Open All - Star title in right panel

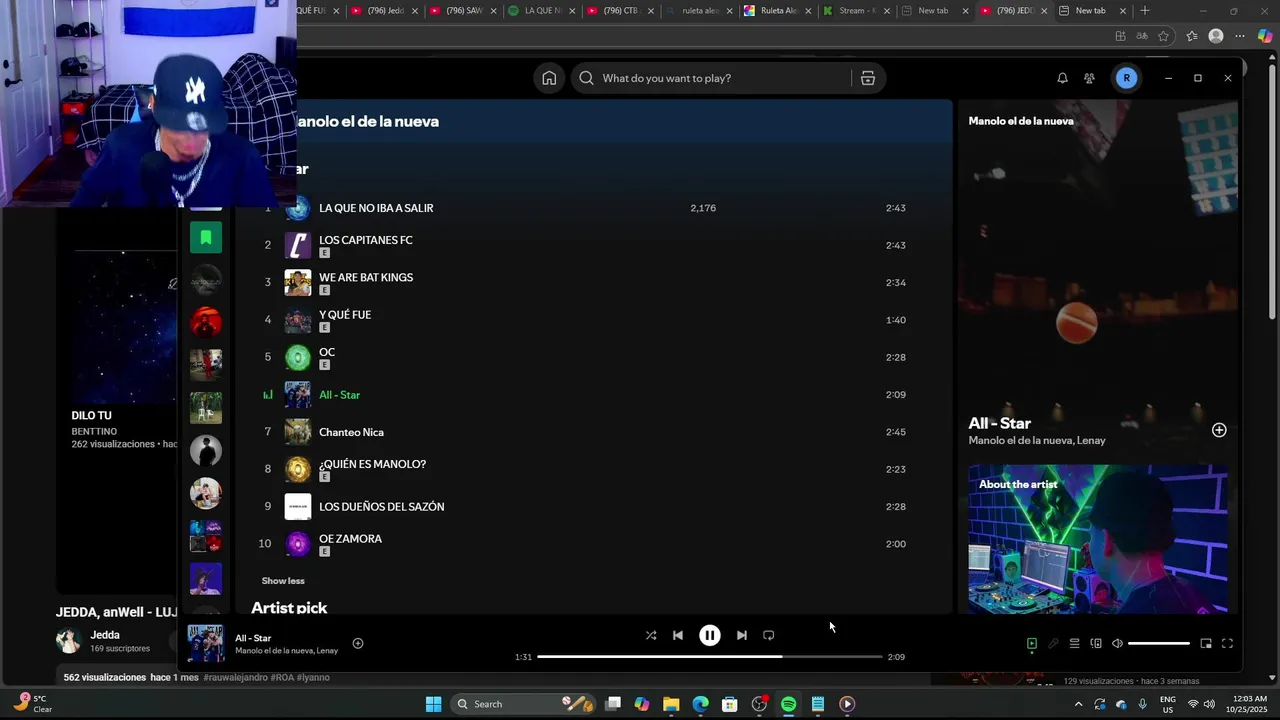(999, 423)
